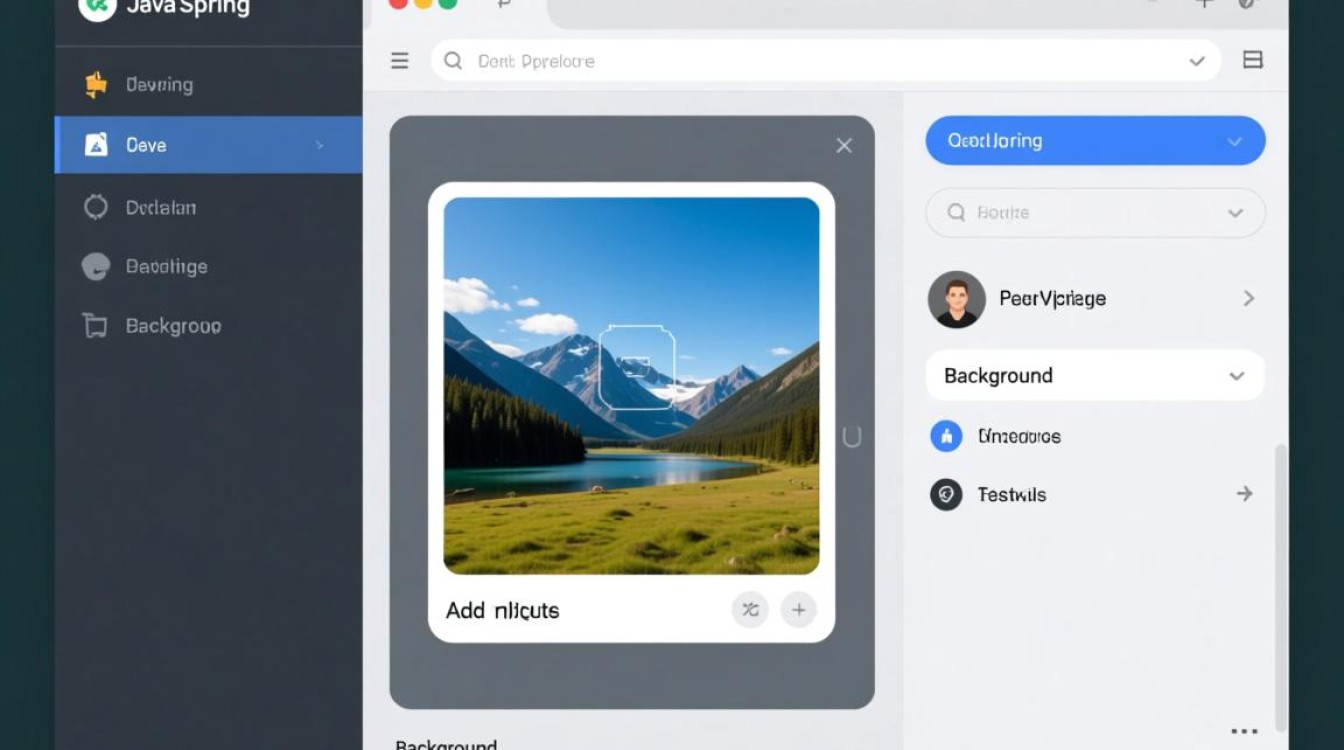1344x750 pixels.
Task: Click the shuffle icon beside Add label
Action: (x=750, y=609)
